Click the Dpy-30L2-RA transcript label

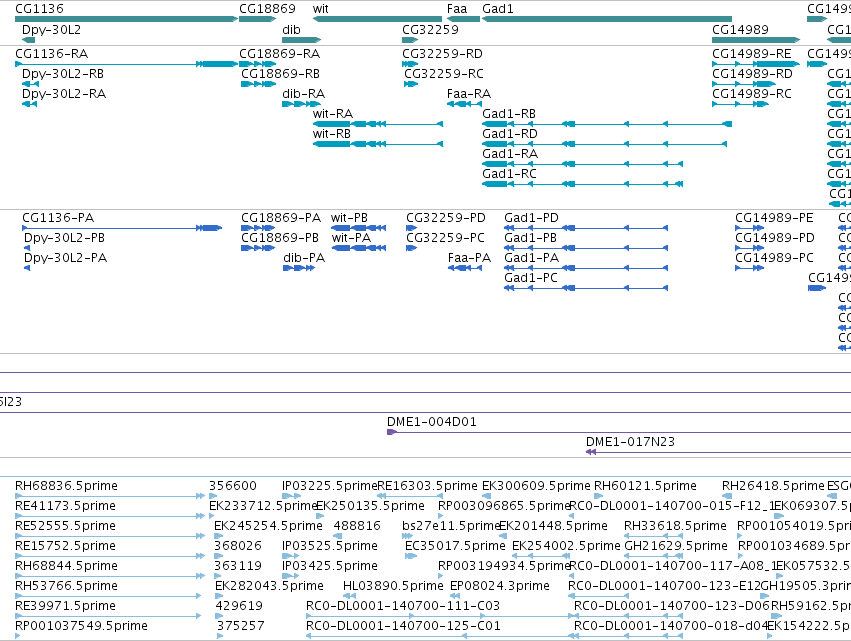(63, 94)
